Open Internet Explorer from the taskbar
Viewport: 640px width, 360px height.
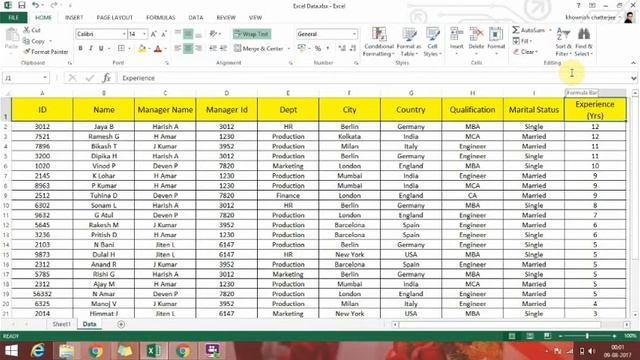[x=38, y=351]
